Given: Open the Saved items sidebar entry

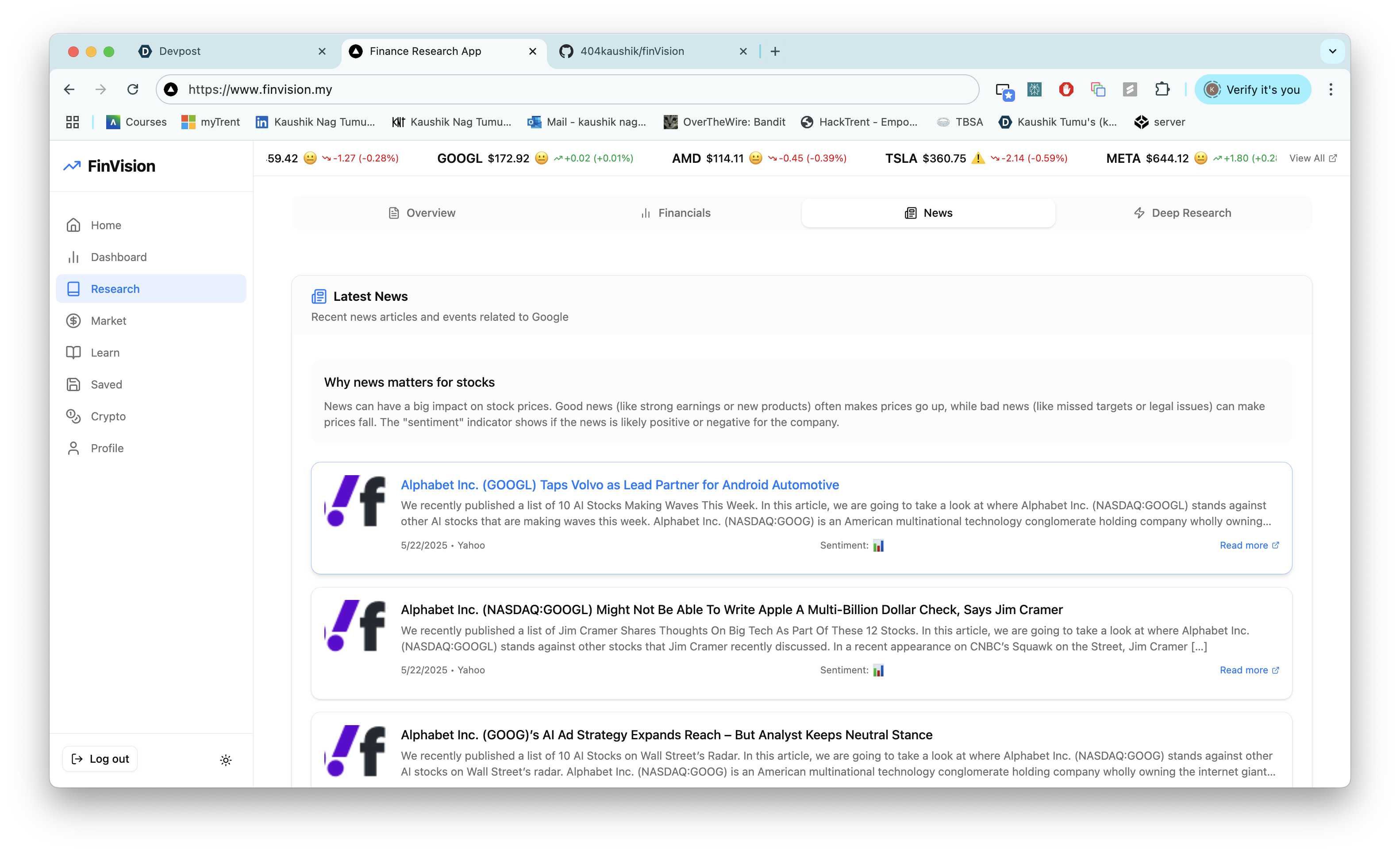Looking at the screenshot, I should pyautogui.click(x=106, y=384).
